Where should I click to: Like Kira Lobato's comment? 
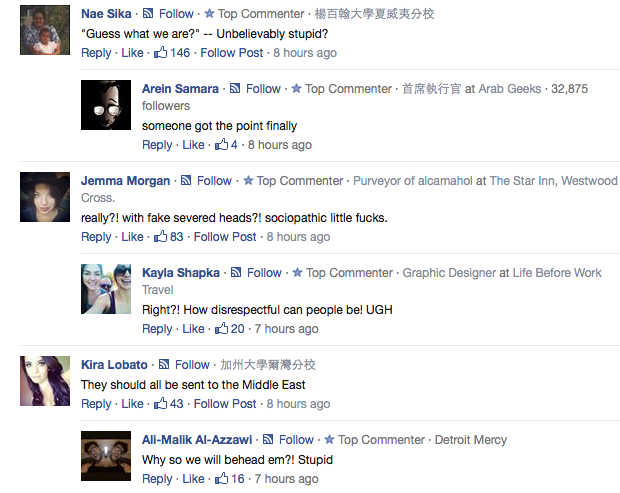click(132, 404)
